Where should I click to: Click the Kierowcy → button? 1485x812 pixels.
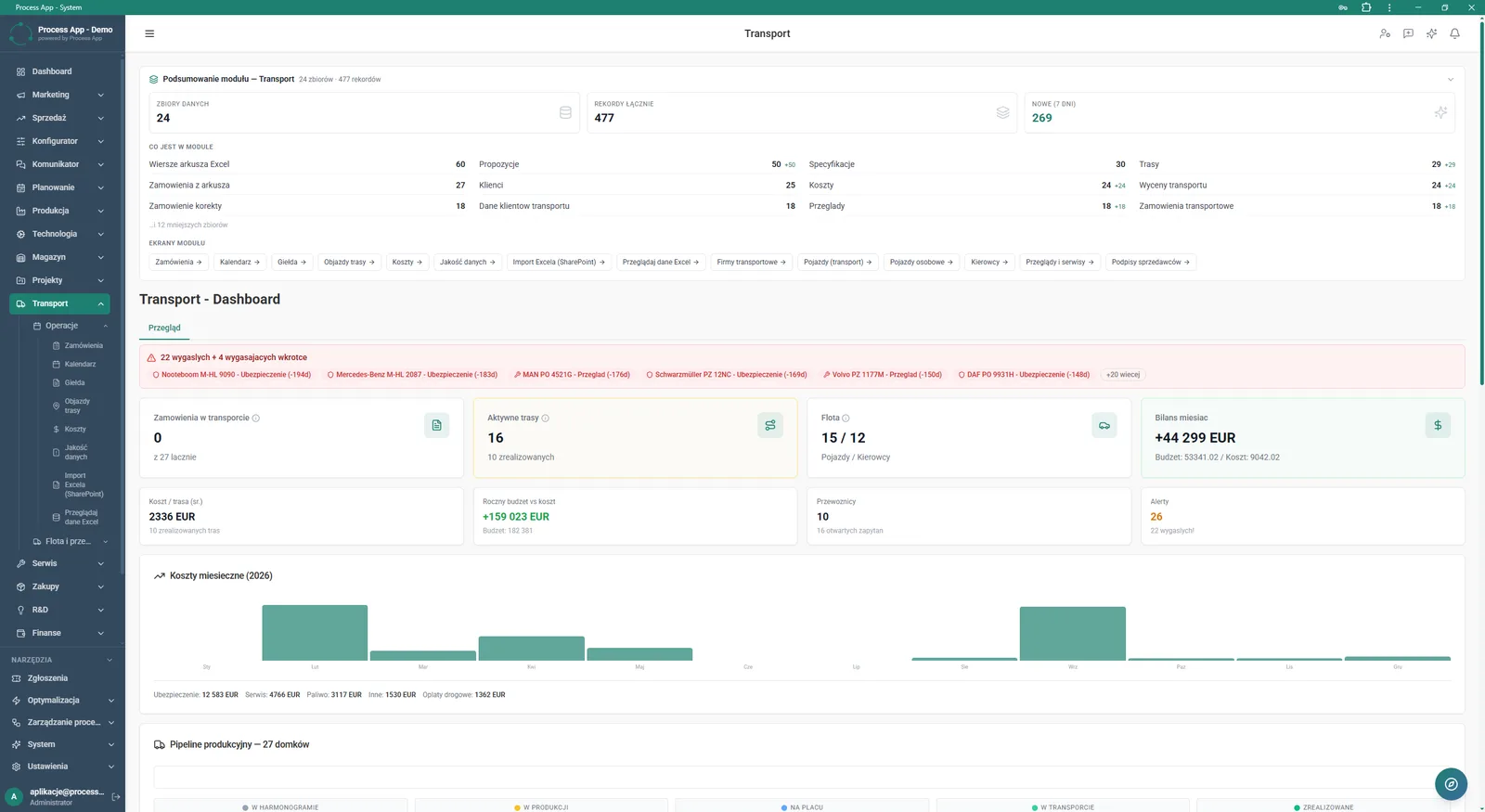click(x=989, y=262)
